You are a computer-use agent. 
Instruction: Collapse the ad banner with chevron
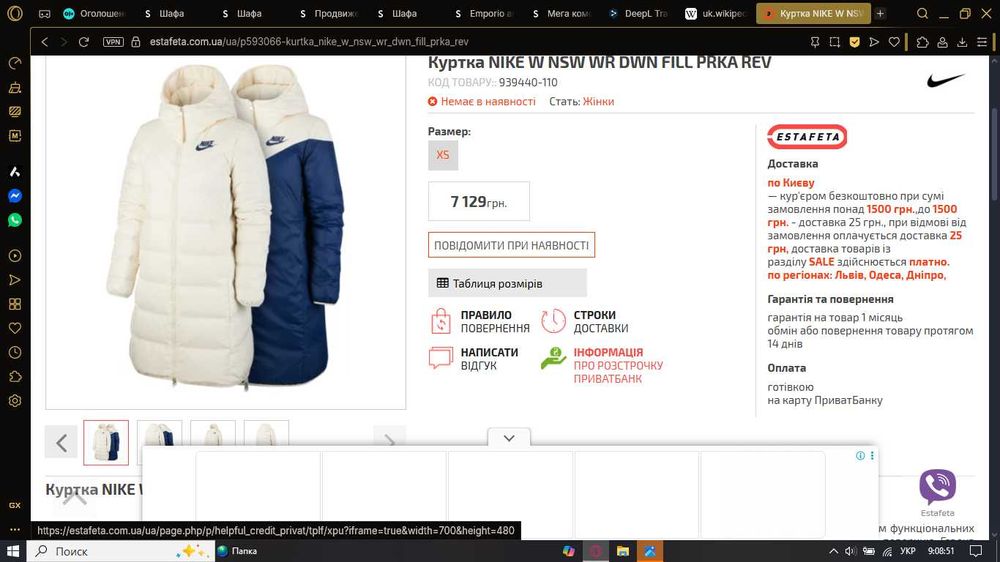point(509,438)
